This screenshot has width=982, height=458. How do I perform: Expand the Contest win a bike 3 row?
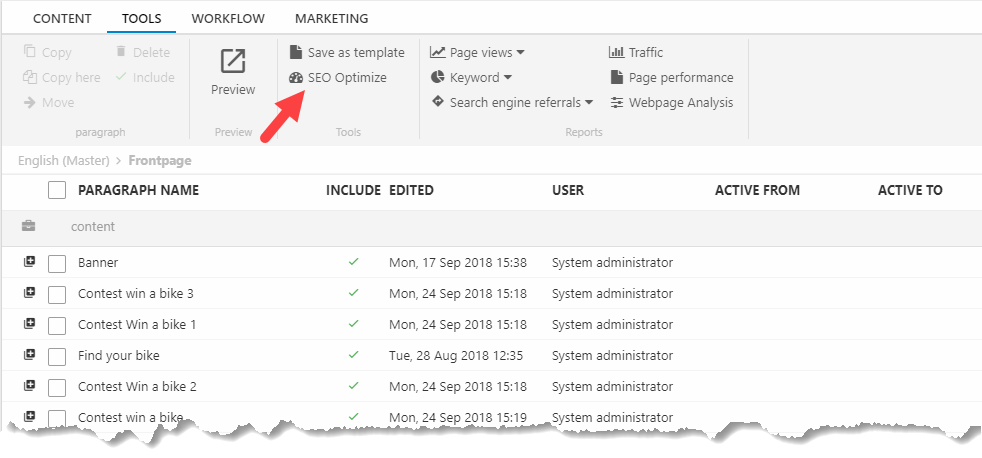click(29, 293)
